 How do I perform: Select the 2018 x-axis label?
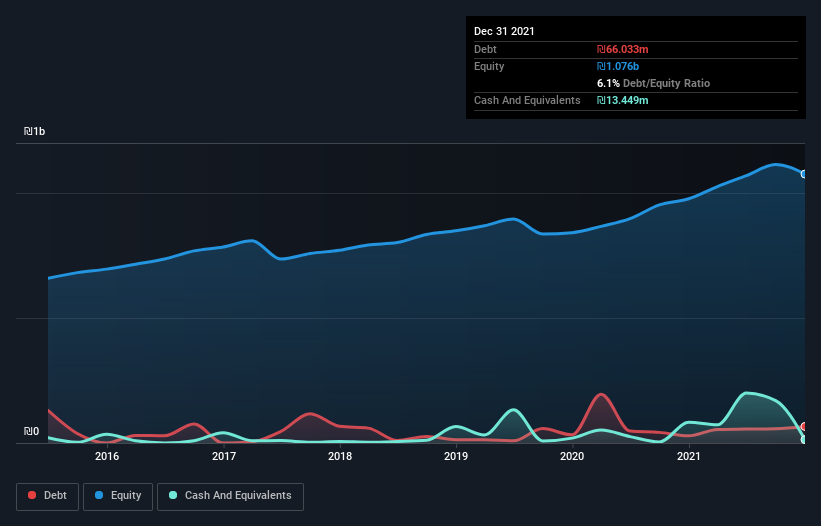(340, 456)
